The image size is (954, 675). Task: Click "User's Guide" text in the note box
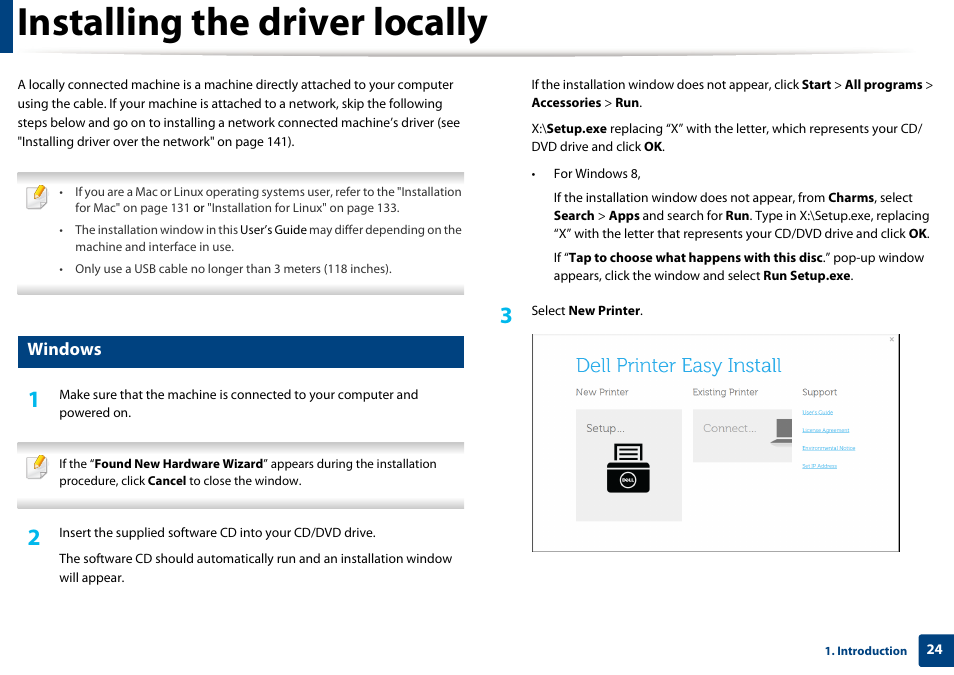pos(273,230)
